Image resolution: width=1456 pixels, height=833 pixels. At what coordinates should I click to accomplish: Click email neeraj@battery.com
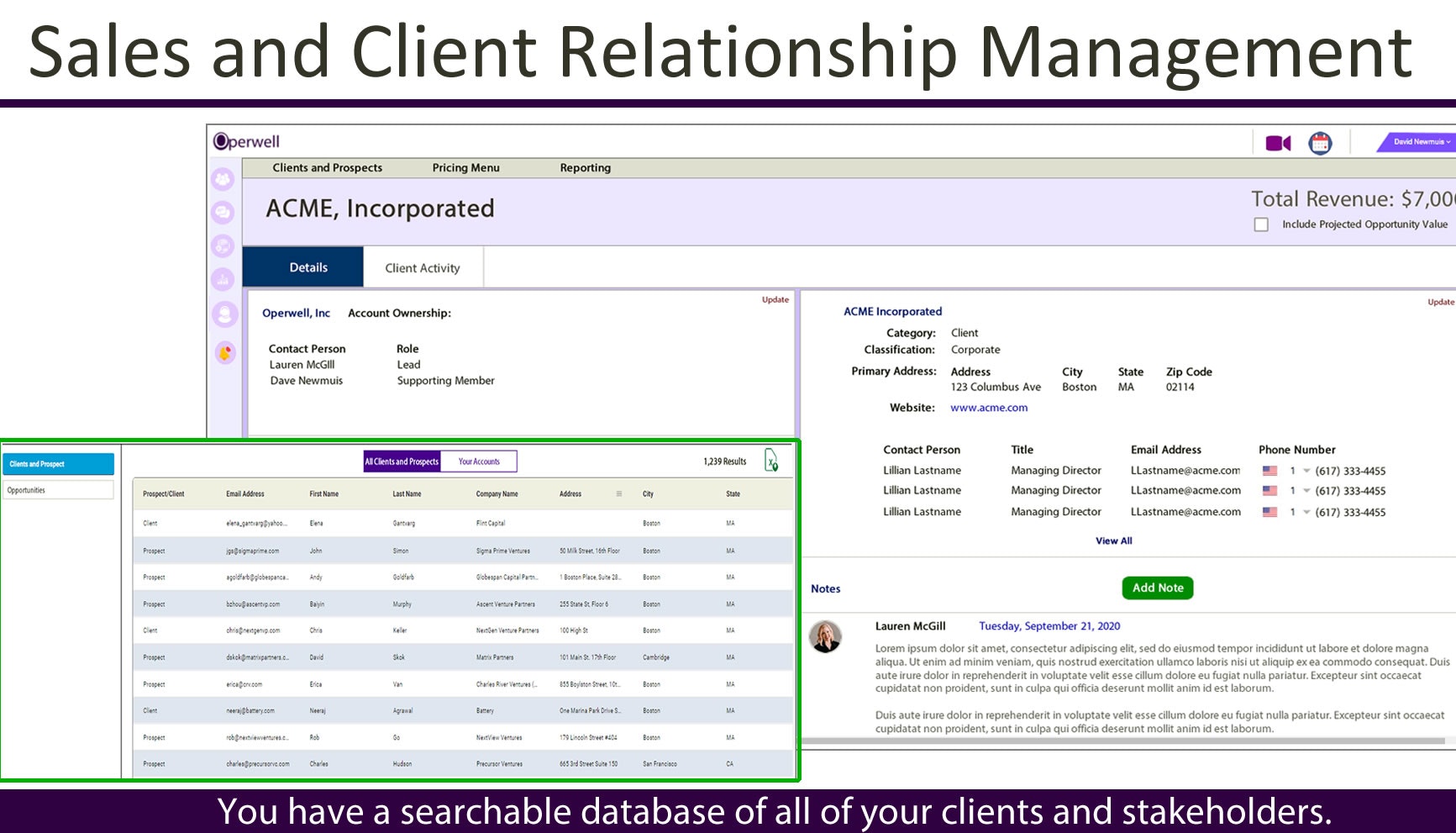click(x=250, y=710)
